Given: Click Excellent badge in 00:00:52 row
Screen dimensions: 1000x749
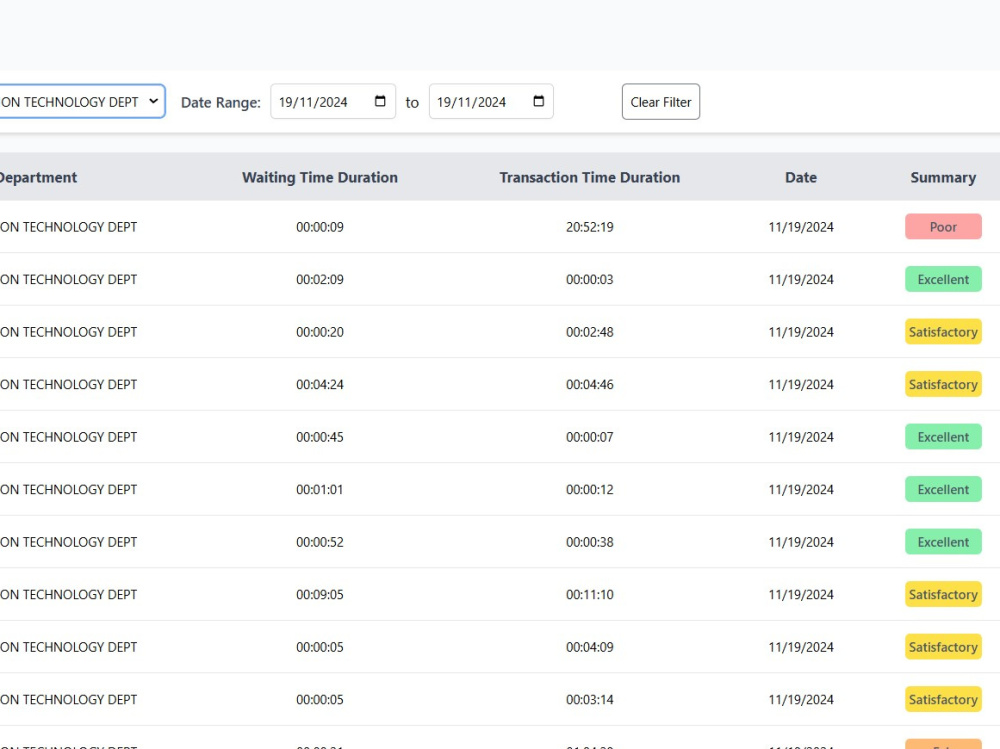Looking at the screenshot, I should [943, 542].
